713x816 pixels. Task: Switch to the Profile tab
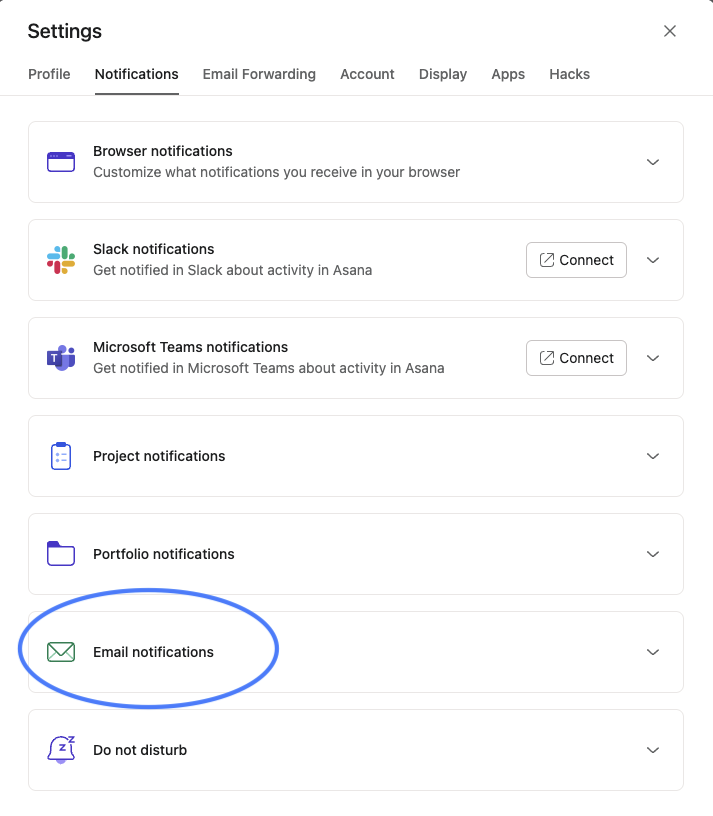tap(49, 74)
